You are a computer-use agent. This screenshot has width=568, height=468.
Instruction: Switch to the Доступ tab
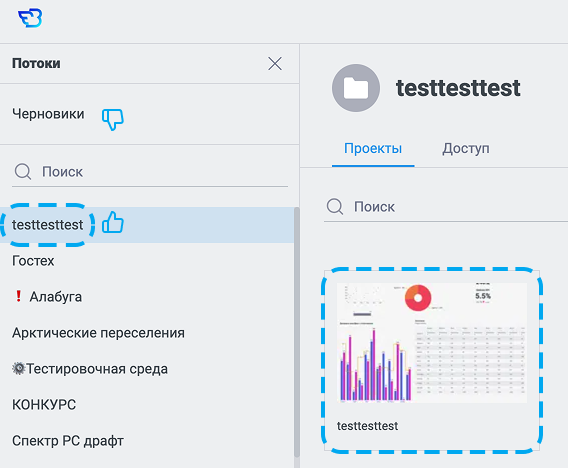[x=465, y=149]
